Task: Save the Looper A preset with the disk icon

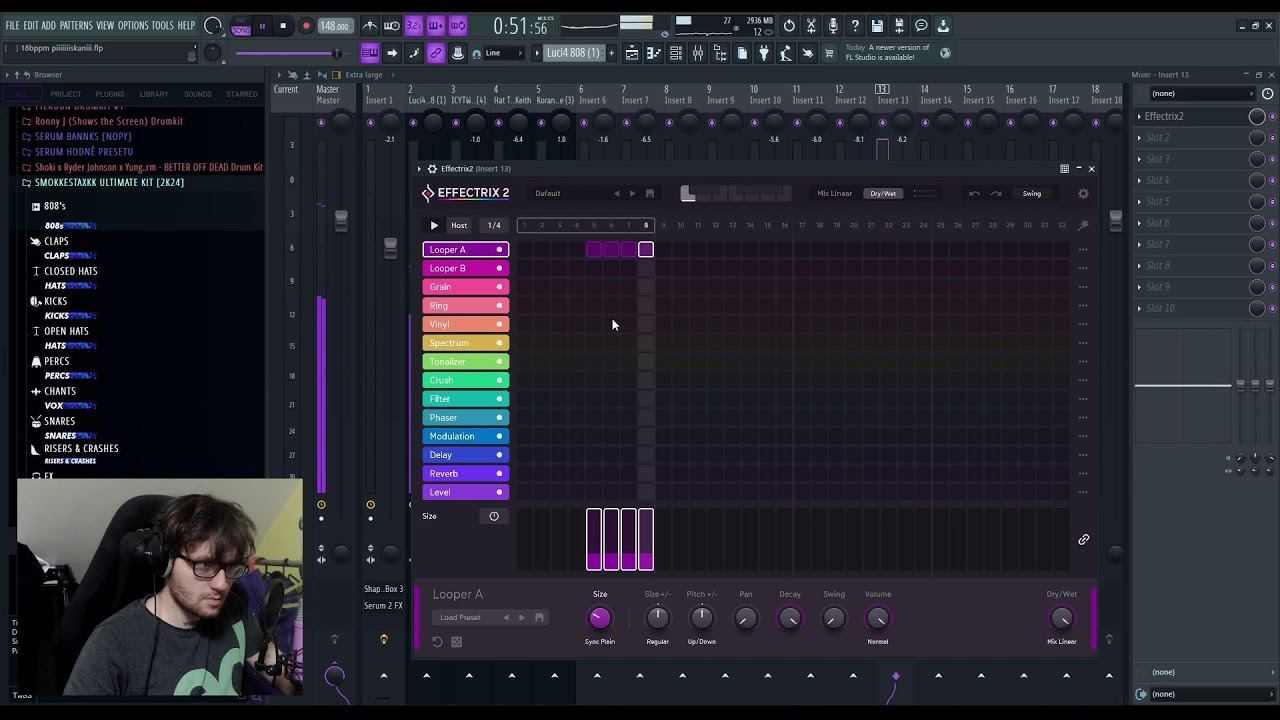Action: click(x=539, y=618)
